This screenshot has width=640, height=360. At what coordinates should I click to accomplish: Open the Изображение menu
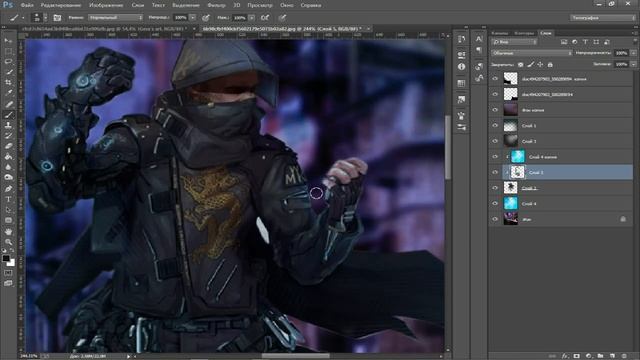[x=106, y=5]
